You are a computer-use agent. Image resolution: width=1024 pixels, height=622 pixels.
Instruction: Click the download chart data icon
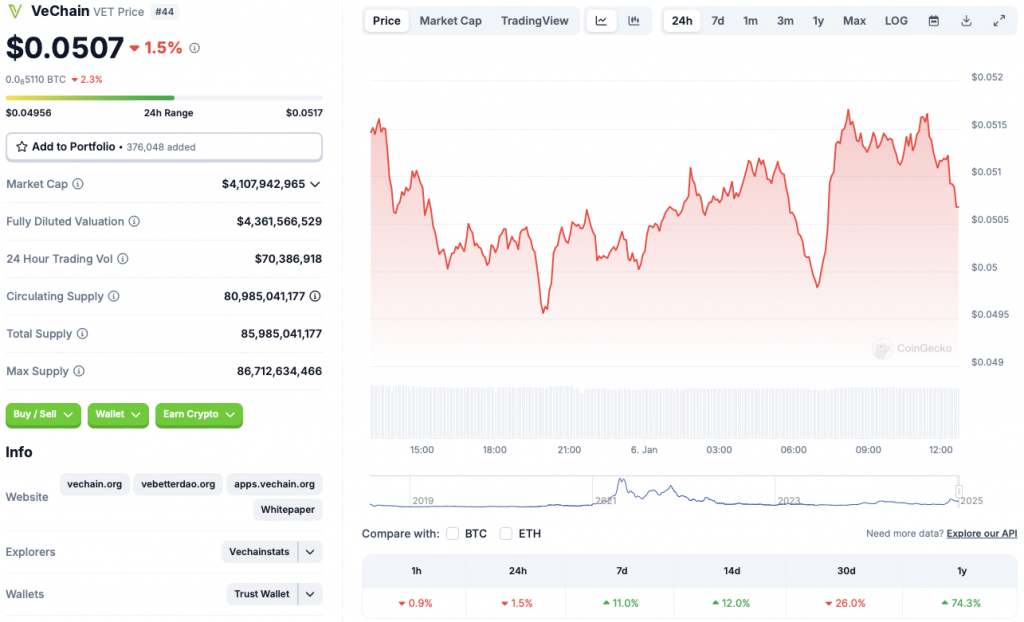[967, 21]
